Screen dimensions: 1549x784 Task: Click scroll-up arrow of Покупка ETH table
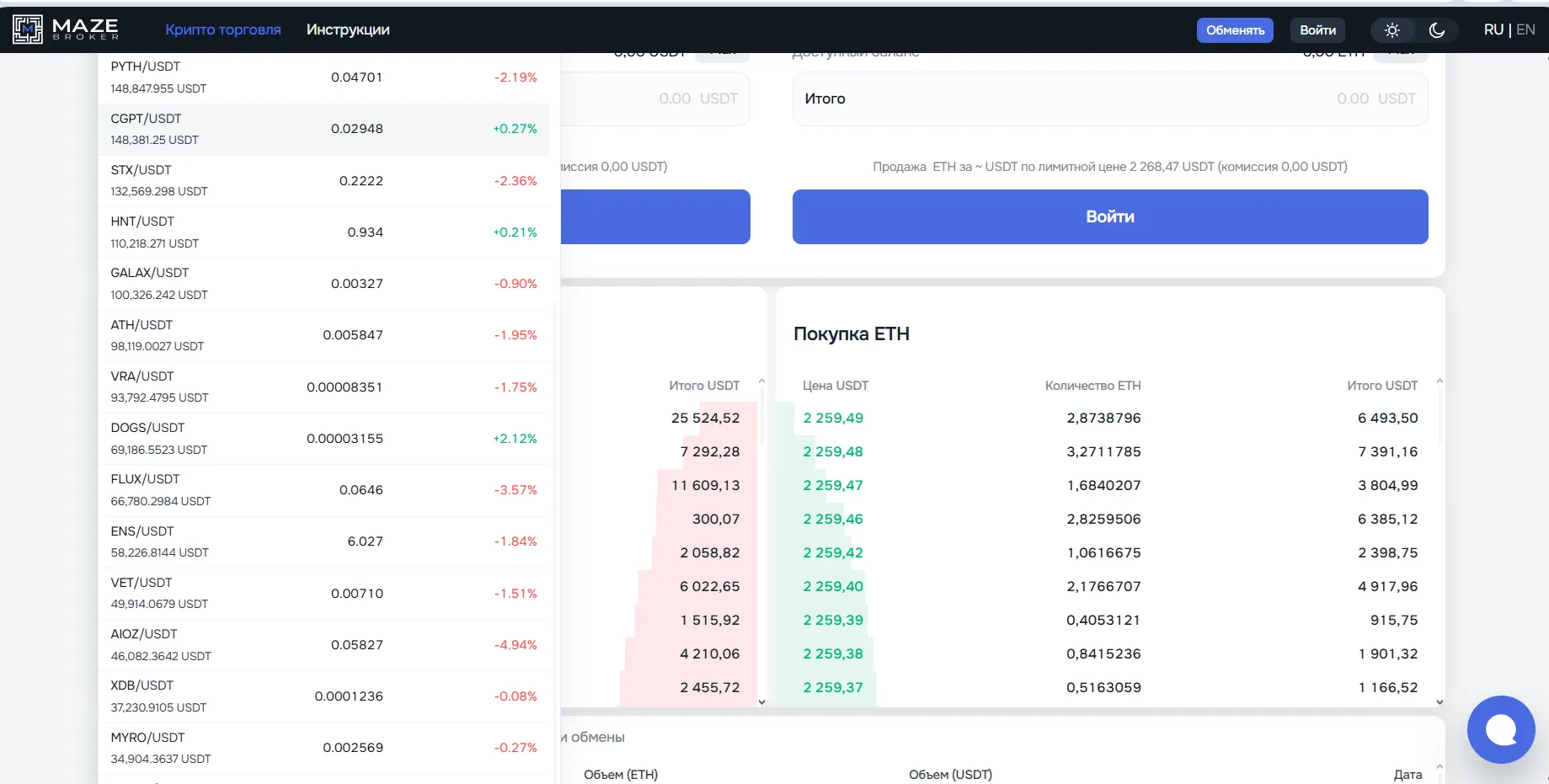point(1440,381)
